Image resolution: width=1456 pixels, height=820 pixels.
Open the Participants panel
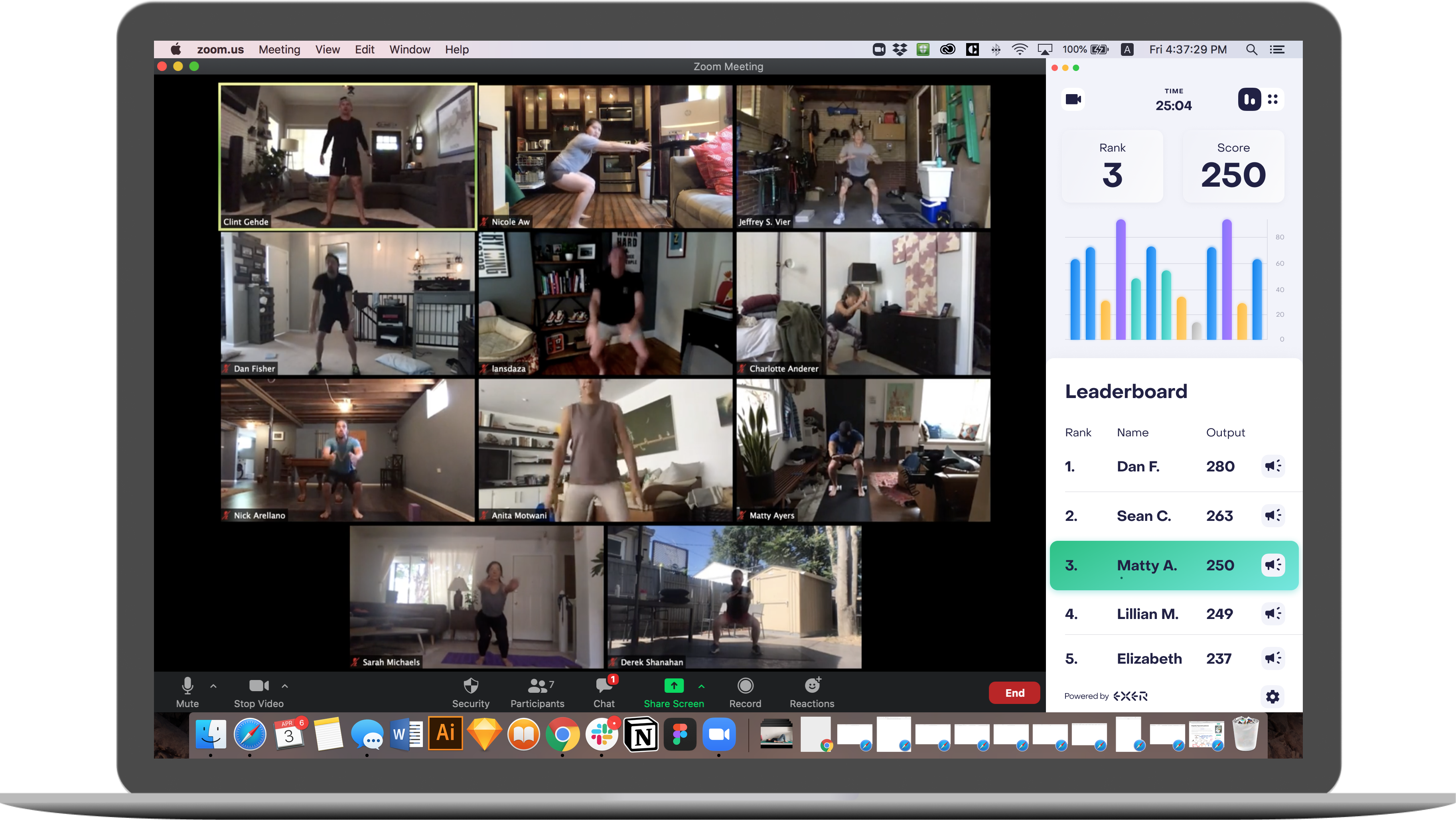(537, 686)
